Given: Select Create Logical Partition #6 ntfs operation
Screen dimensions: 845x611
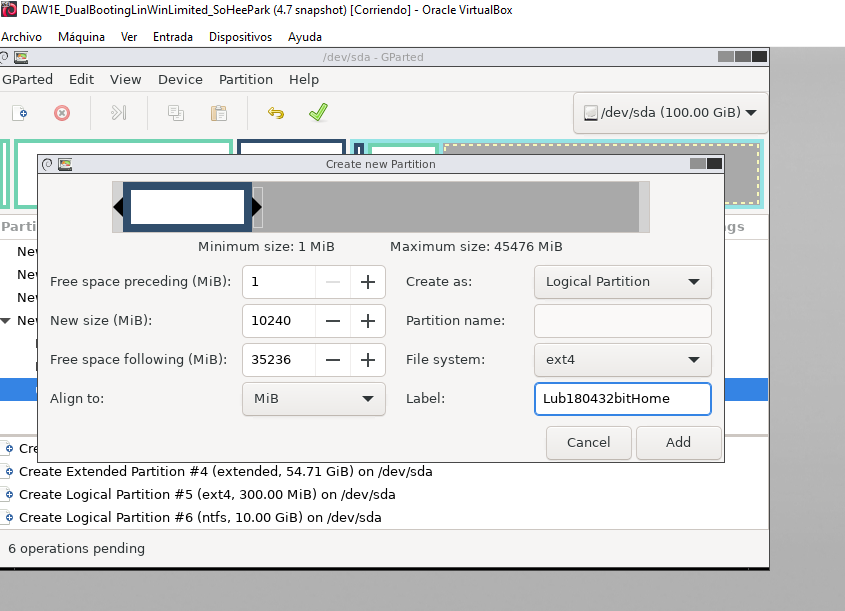Looking at the screenshot, I should click(200, 518).
